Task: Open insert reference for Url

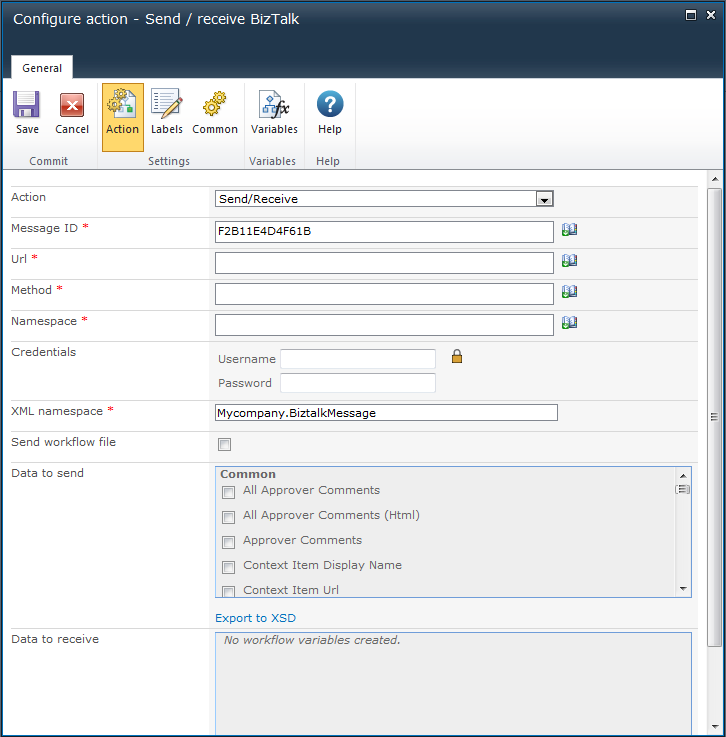Action: (570, 261)
